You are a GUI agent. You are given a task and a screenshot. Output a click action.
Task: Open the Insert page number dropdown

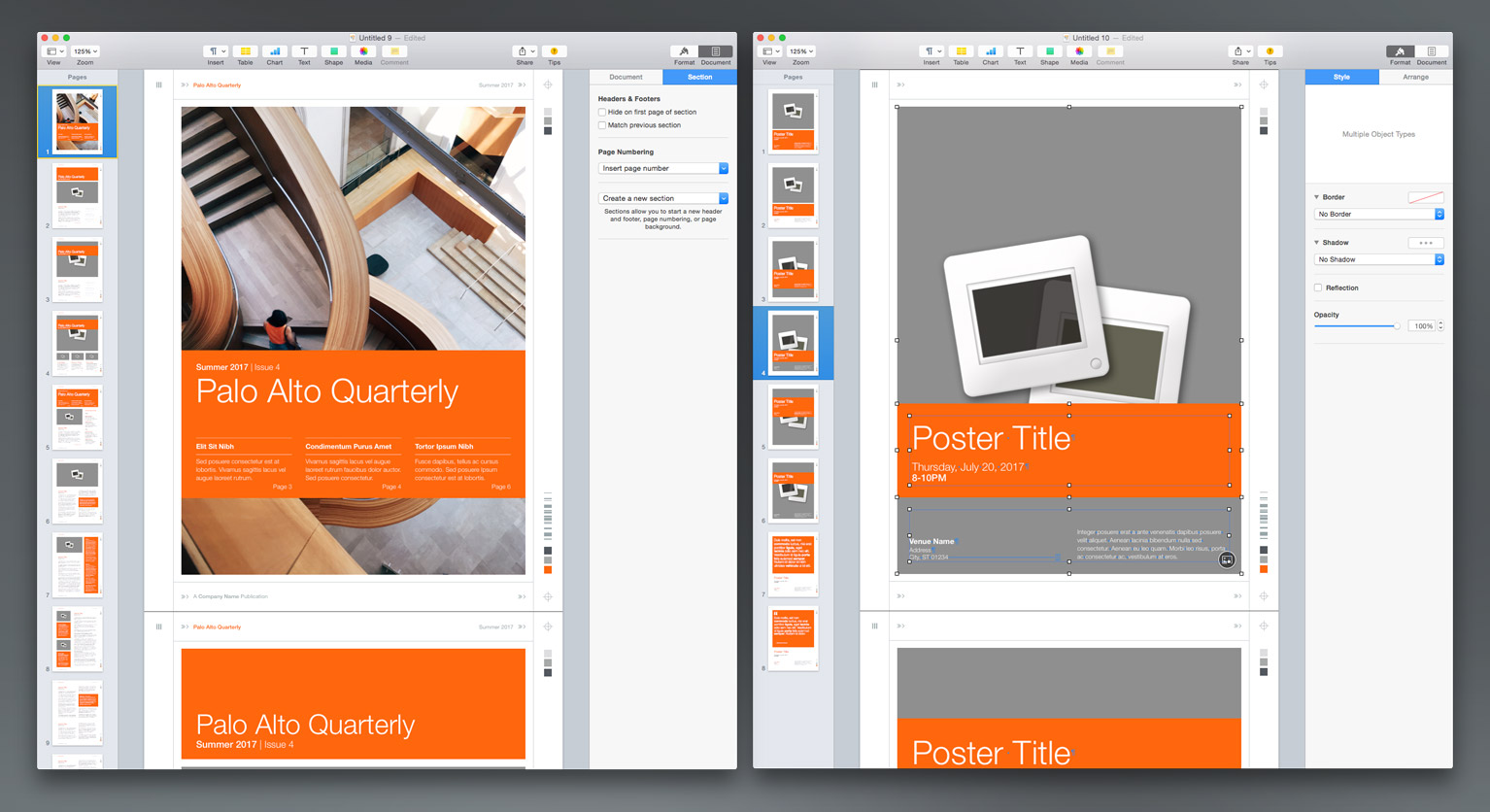[x=662, y=168]
